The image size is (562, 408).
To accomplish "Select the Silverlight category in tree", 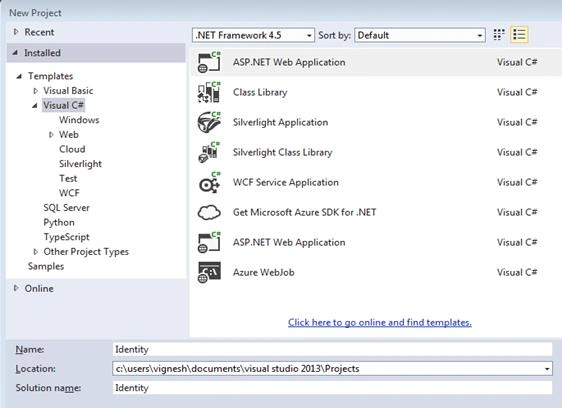I will pos(80,164).
